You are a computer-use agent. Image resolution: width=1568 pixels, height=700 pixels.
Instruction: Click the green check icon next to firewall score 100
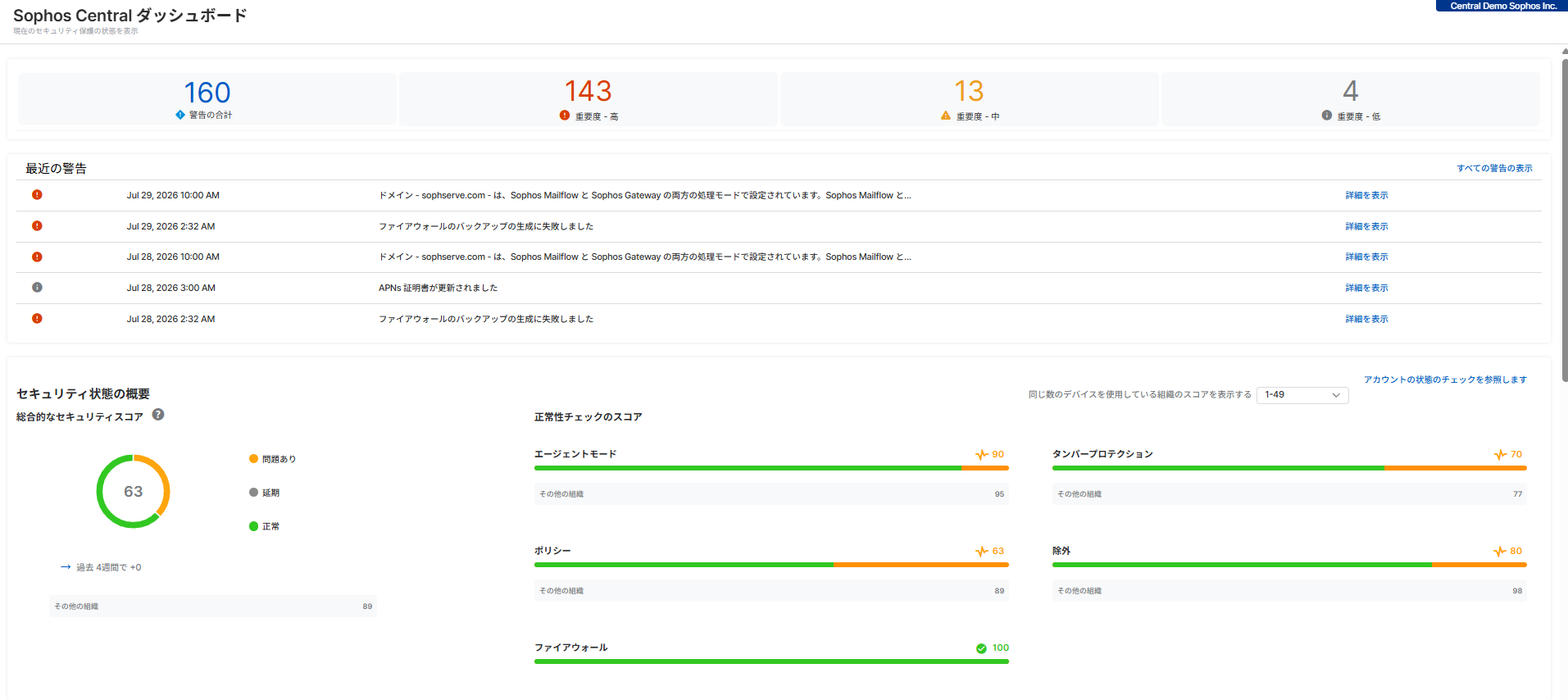coord(981,648)
